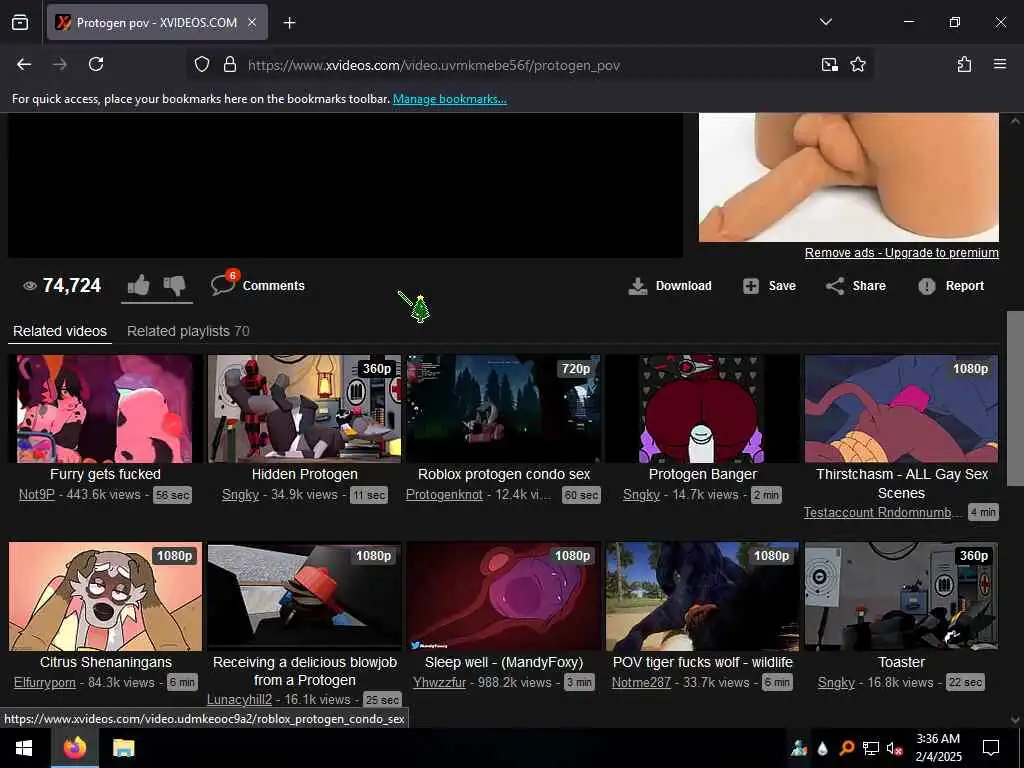Image resolution: width=1024 pixels, height=768 pixels.
Task: Click the thumbs down dislike icon
Action: pyautogui.click(x=174, y=285)
